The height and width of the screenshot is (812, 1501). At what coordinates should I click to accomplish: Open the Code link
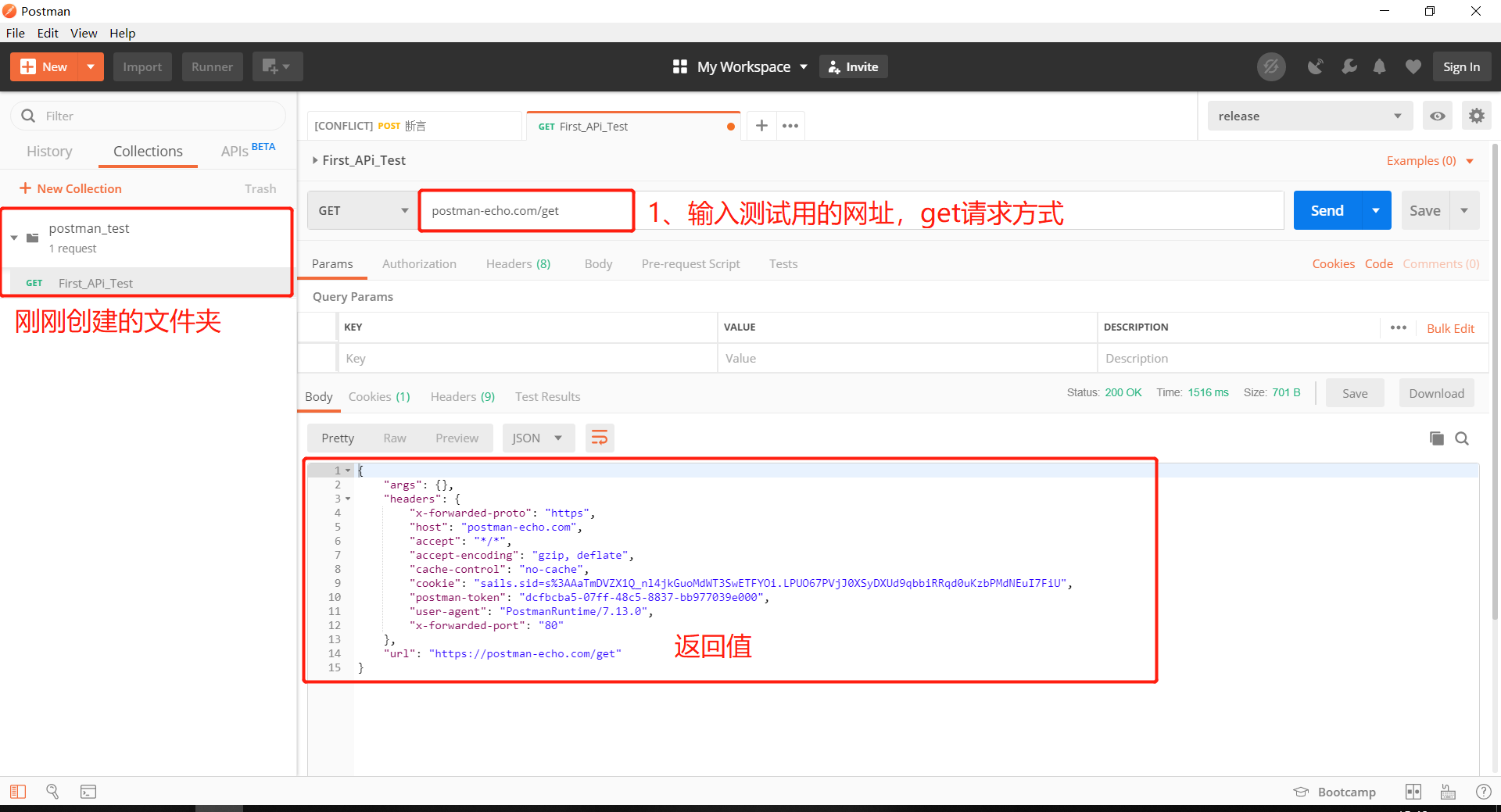click(x=1378, y=264)
